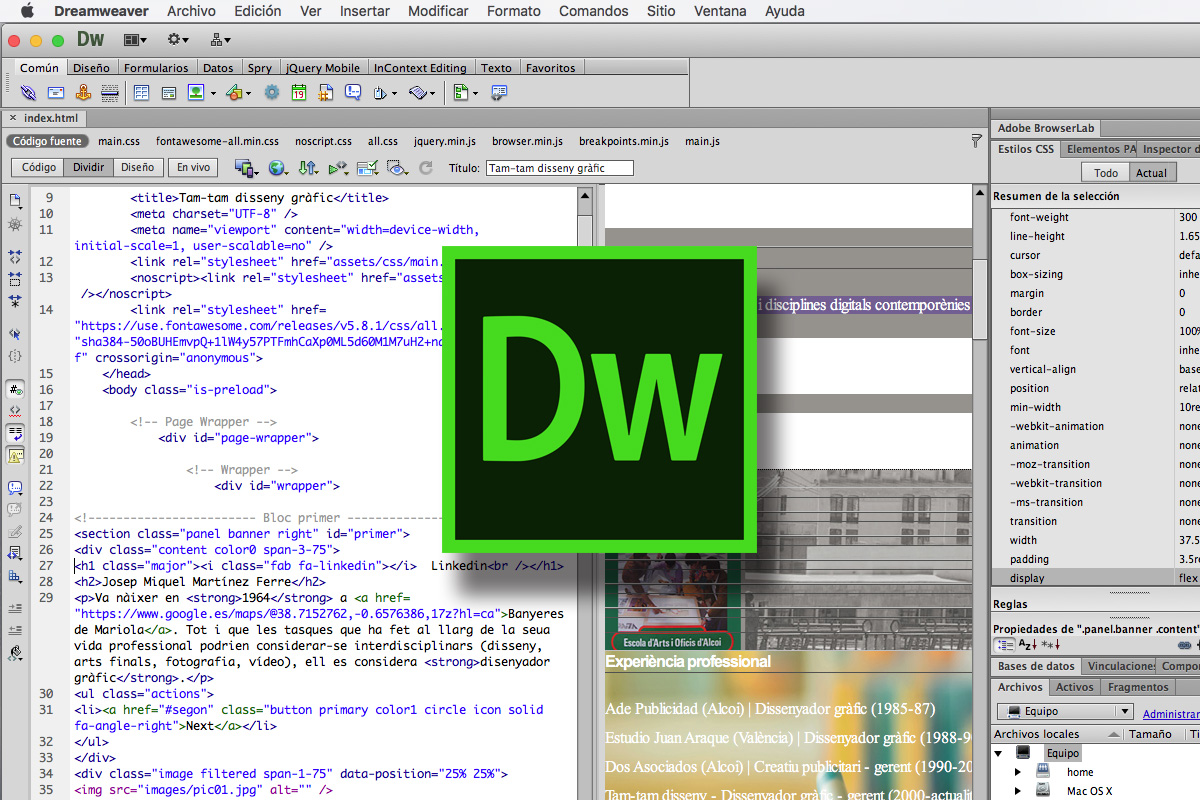This screenshot has height=800, width=1200.
Task: Toggle Highlight Invalid Code icon
Action: click(x=15, y=410)
